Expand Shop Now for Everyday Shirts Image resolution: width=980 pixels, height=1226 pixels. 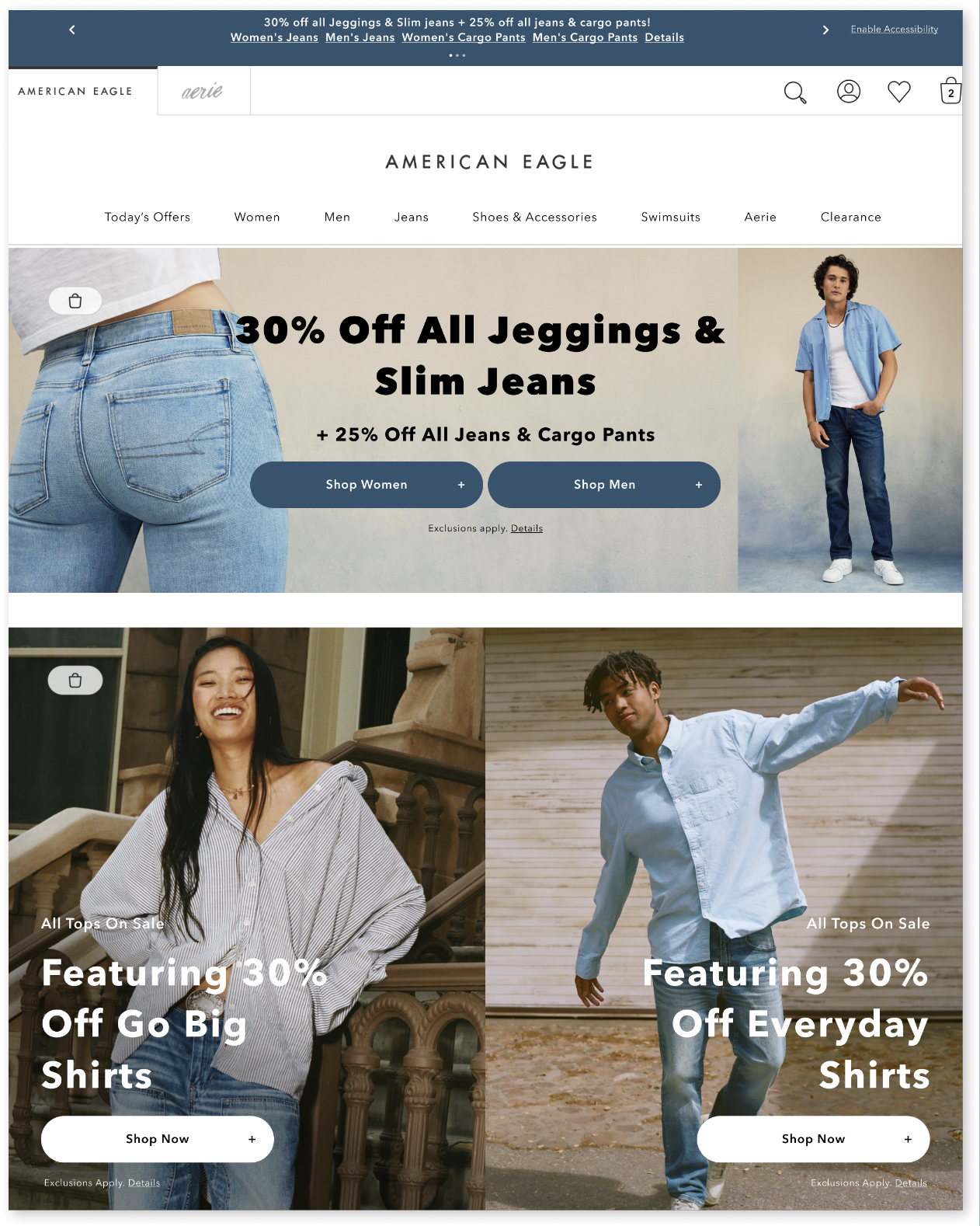[813, 1139]
